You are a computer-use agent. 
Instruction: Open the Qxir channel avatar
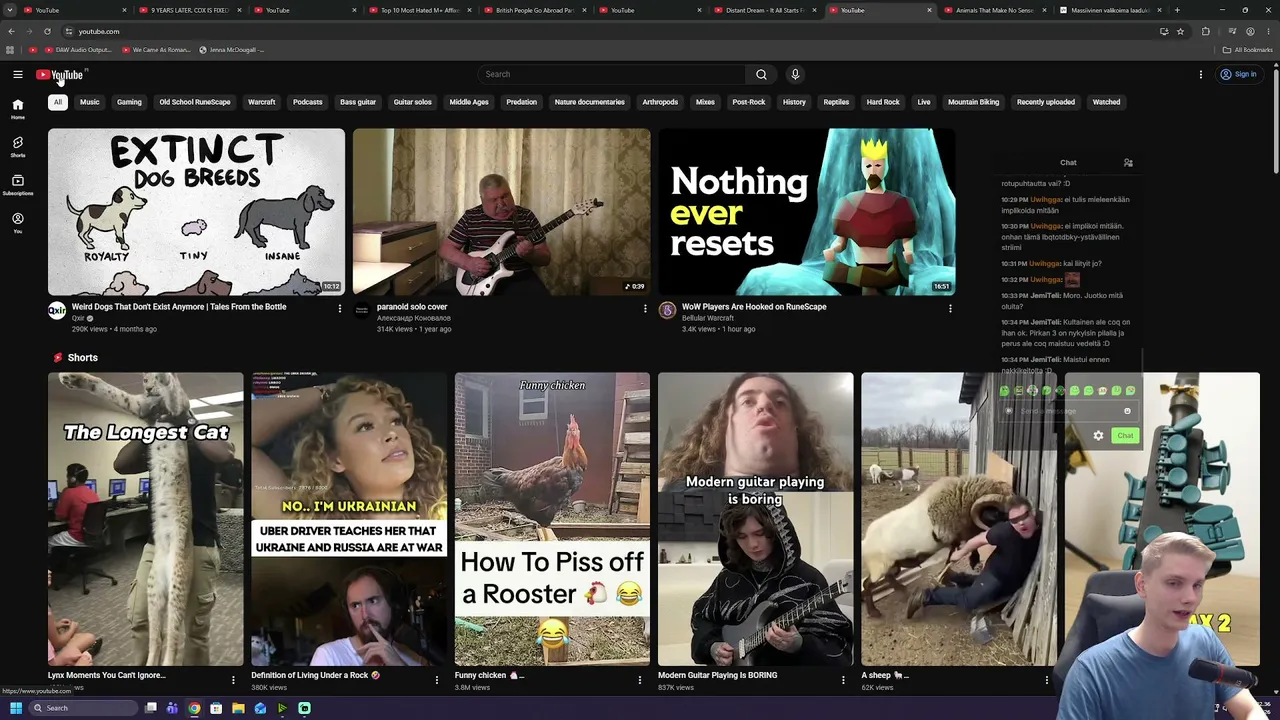pyautogui.click(x=57, y=311)
